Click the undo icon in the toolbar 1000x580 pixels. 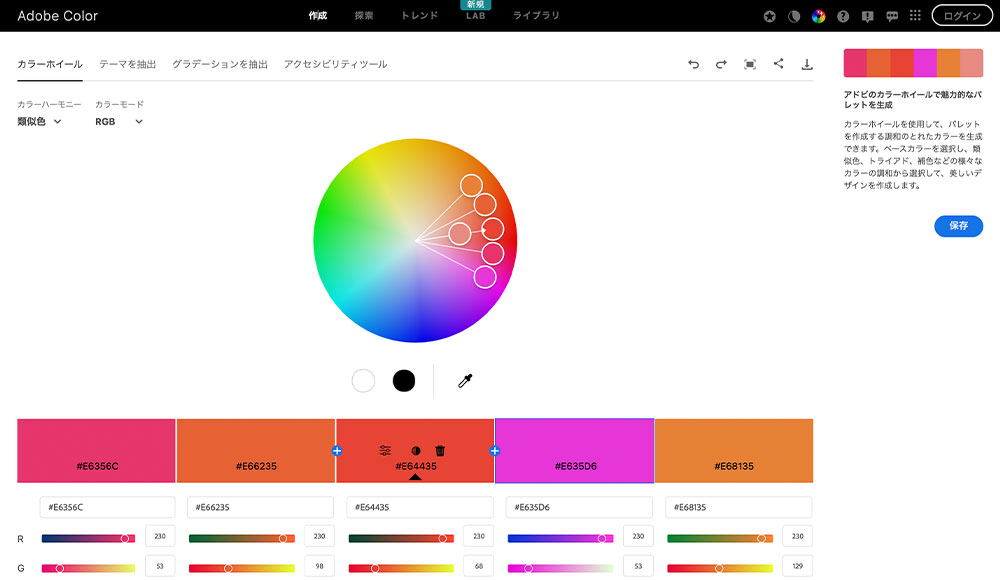tap(693, 63)
